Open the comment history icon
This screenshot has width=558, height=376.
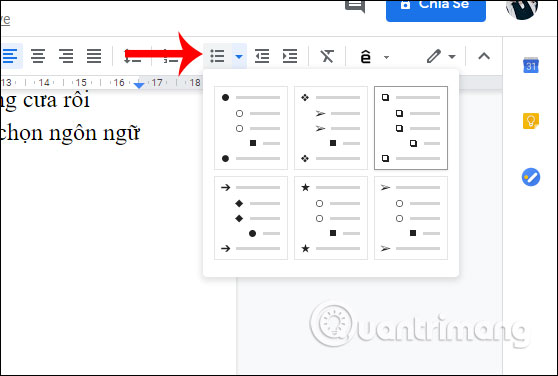pos(355,6)
